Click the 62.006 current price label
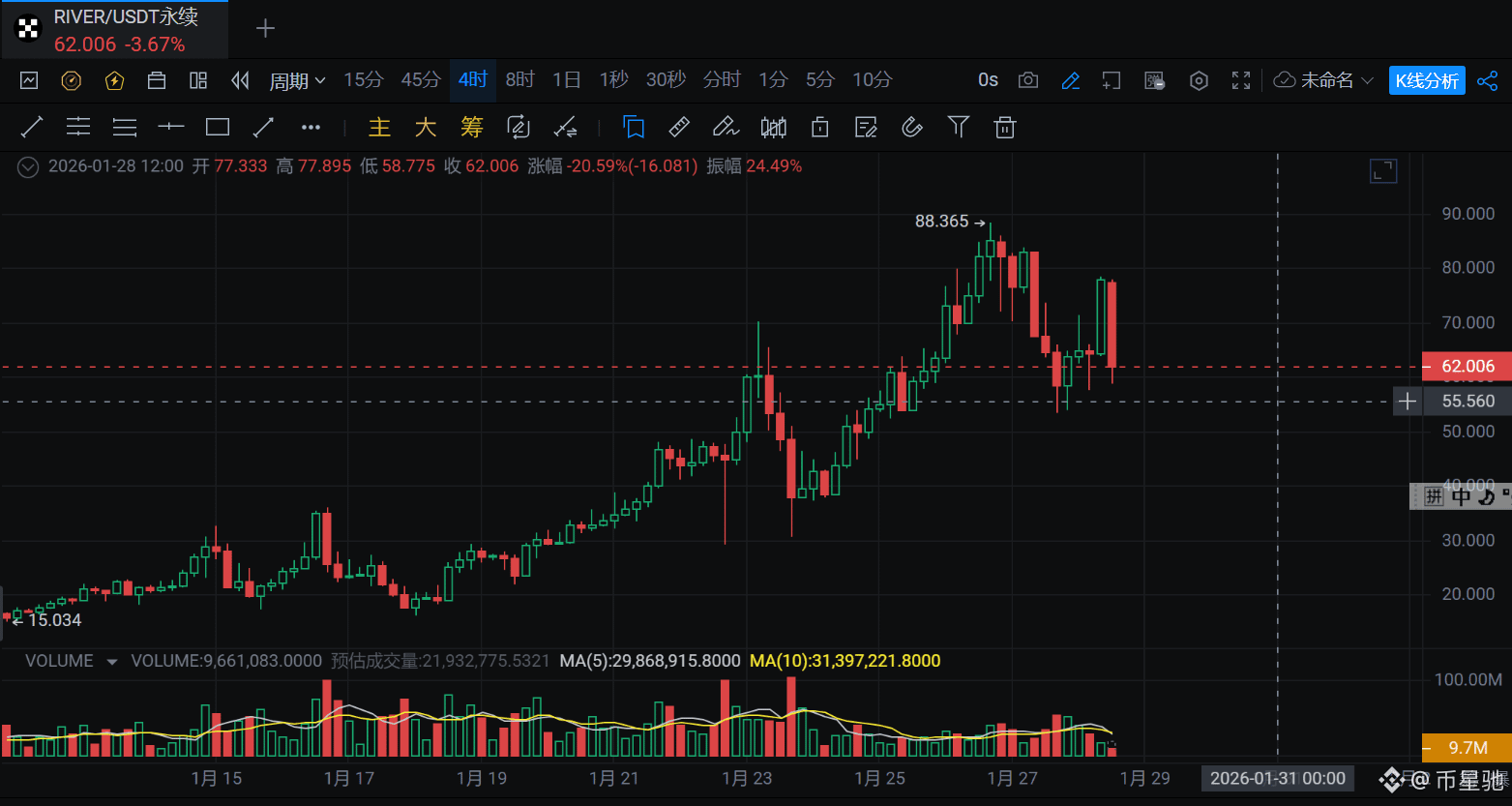This screenshot has width=1512, height=806. (x=1468, y=367)
